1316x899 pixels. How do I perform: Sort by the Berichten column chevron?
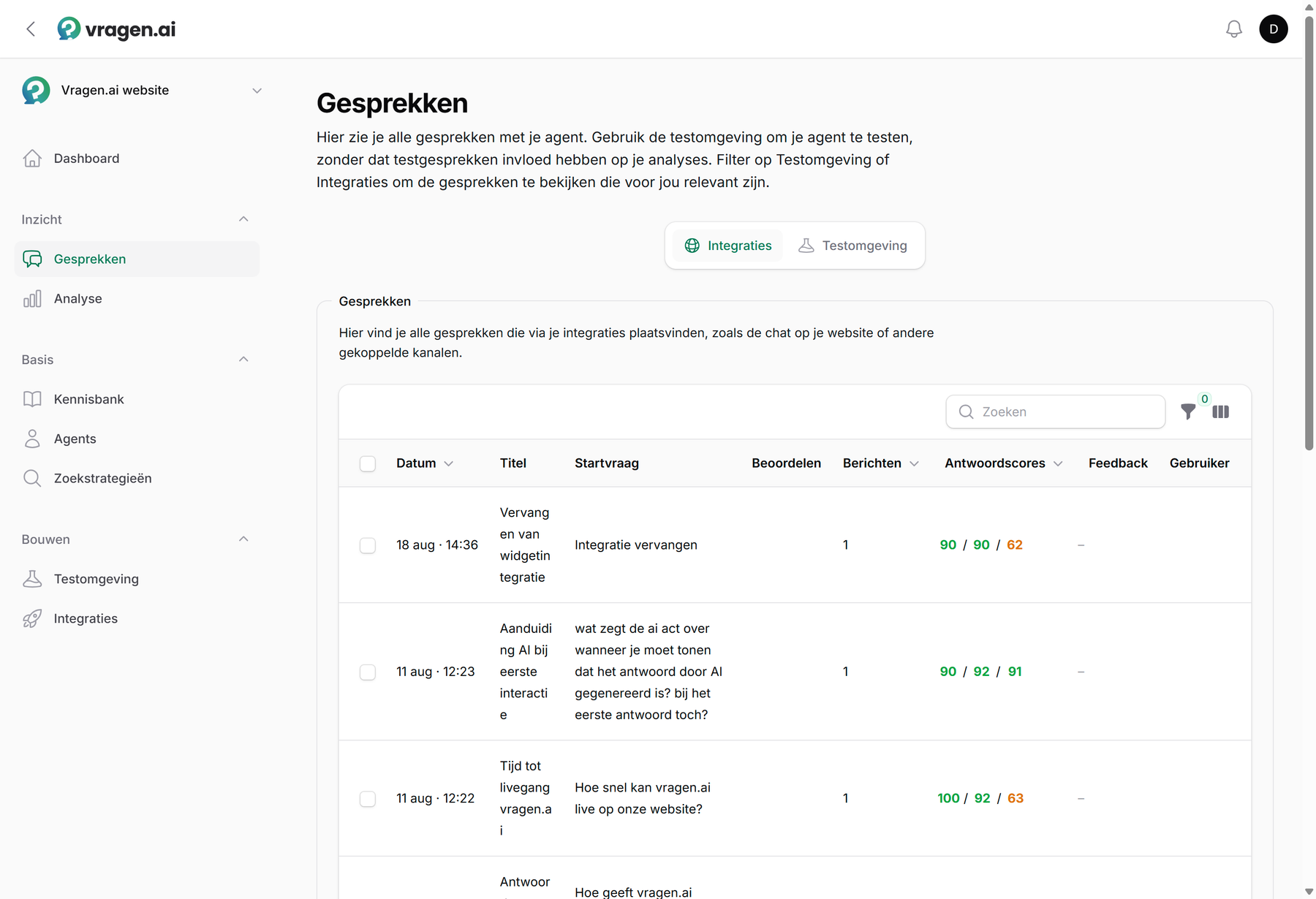coord(914,463)
